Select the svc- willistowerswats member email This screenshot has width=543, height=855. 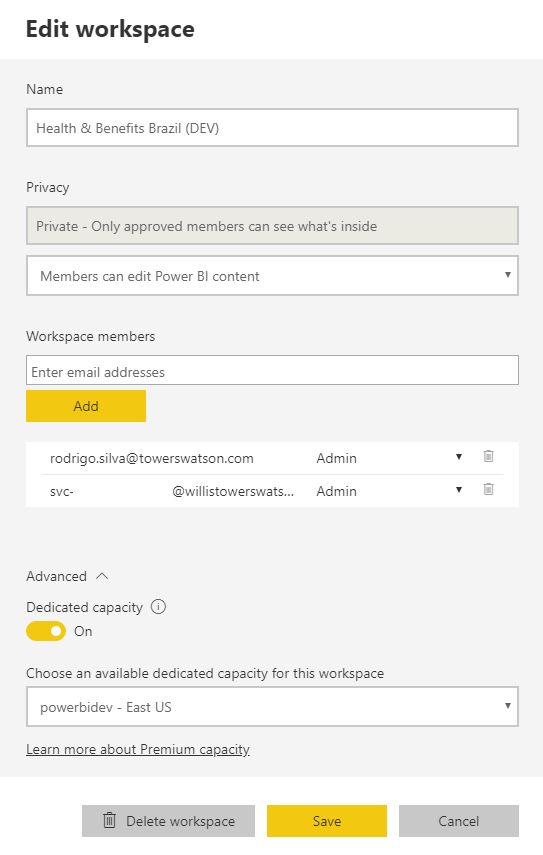click(172, 491)
